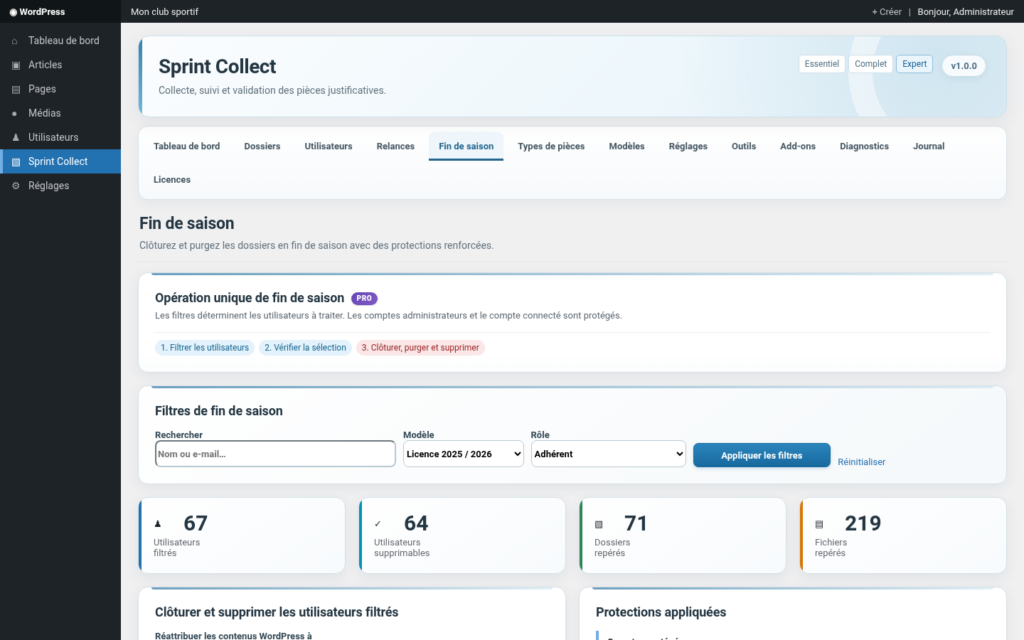Viewport: 1024px width, 640px height.
Task: Open Articles in sidebar menu
Action: 60,65
